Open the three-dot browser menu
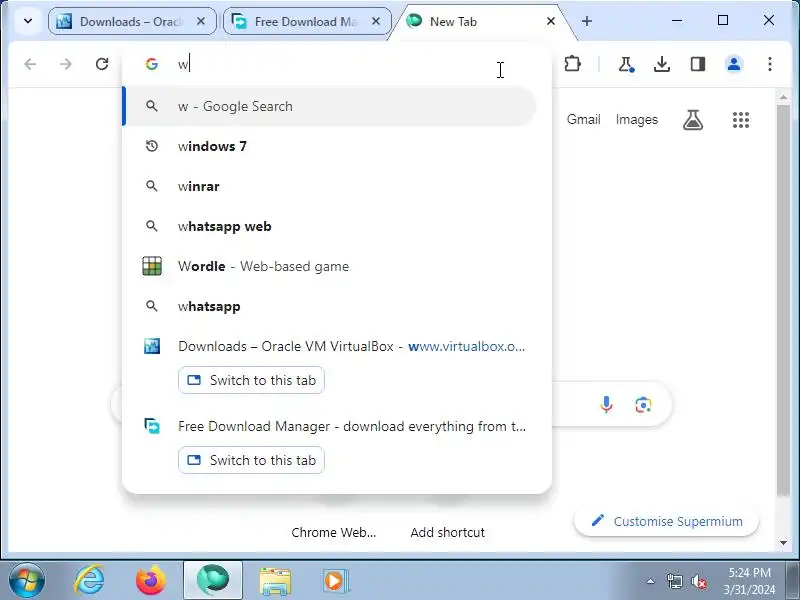 tap(770, 64)
